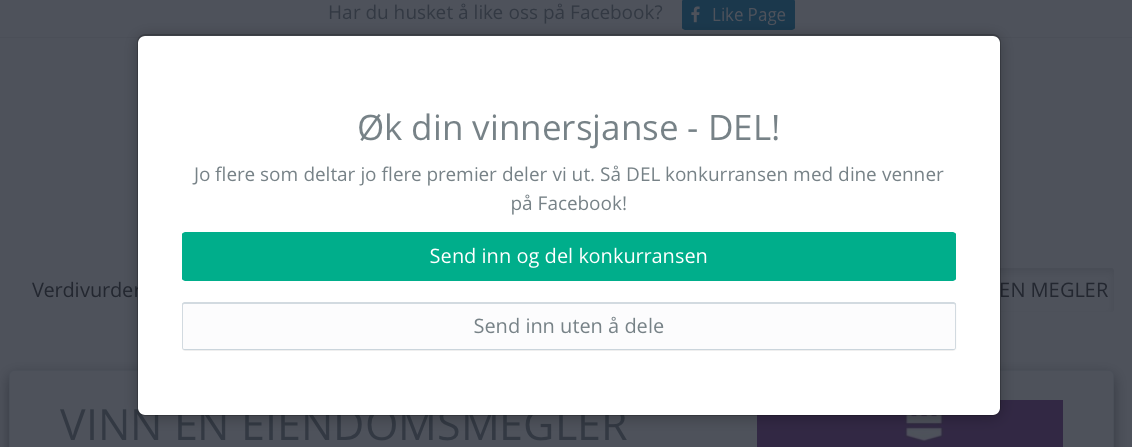
Task: Click the shield icon on the purple banner
Action: pyautogui.click(x=923, y=426)
